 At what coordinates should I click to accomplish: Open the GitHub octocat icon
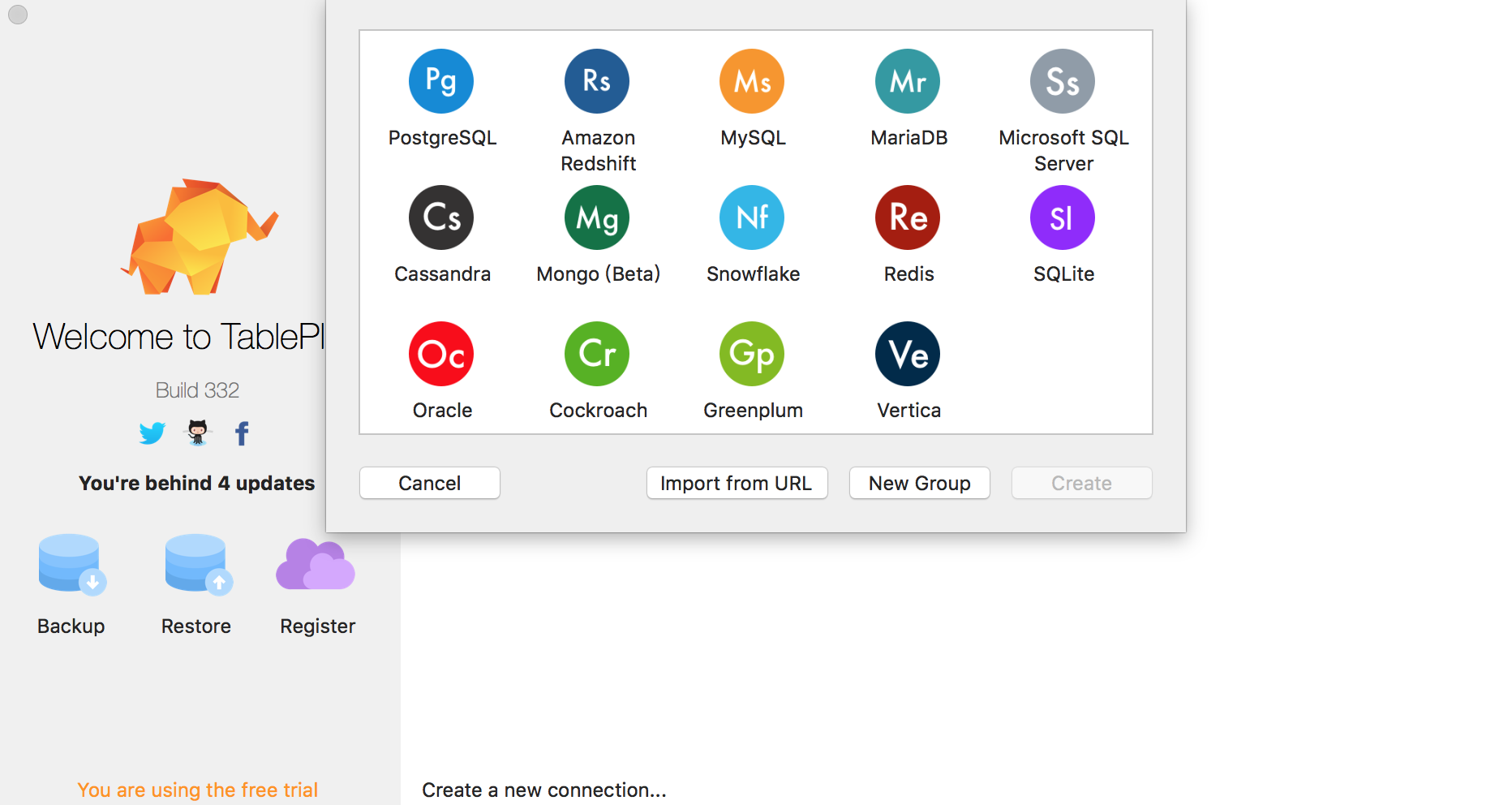click(197, 433)
